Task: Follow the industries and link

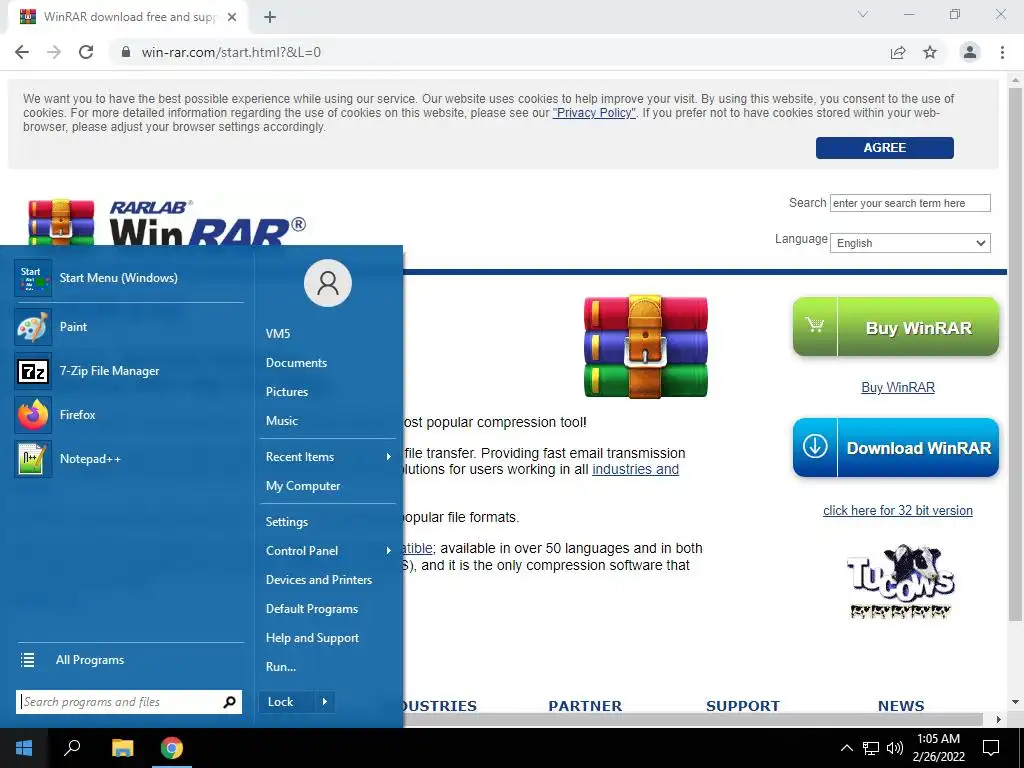Action: pyautogui.click(x=635, y=470)
